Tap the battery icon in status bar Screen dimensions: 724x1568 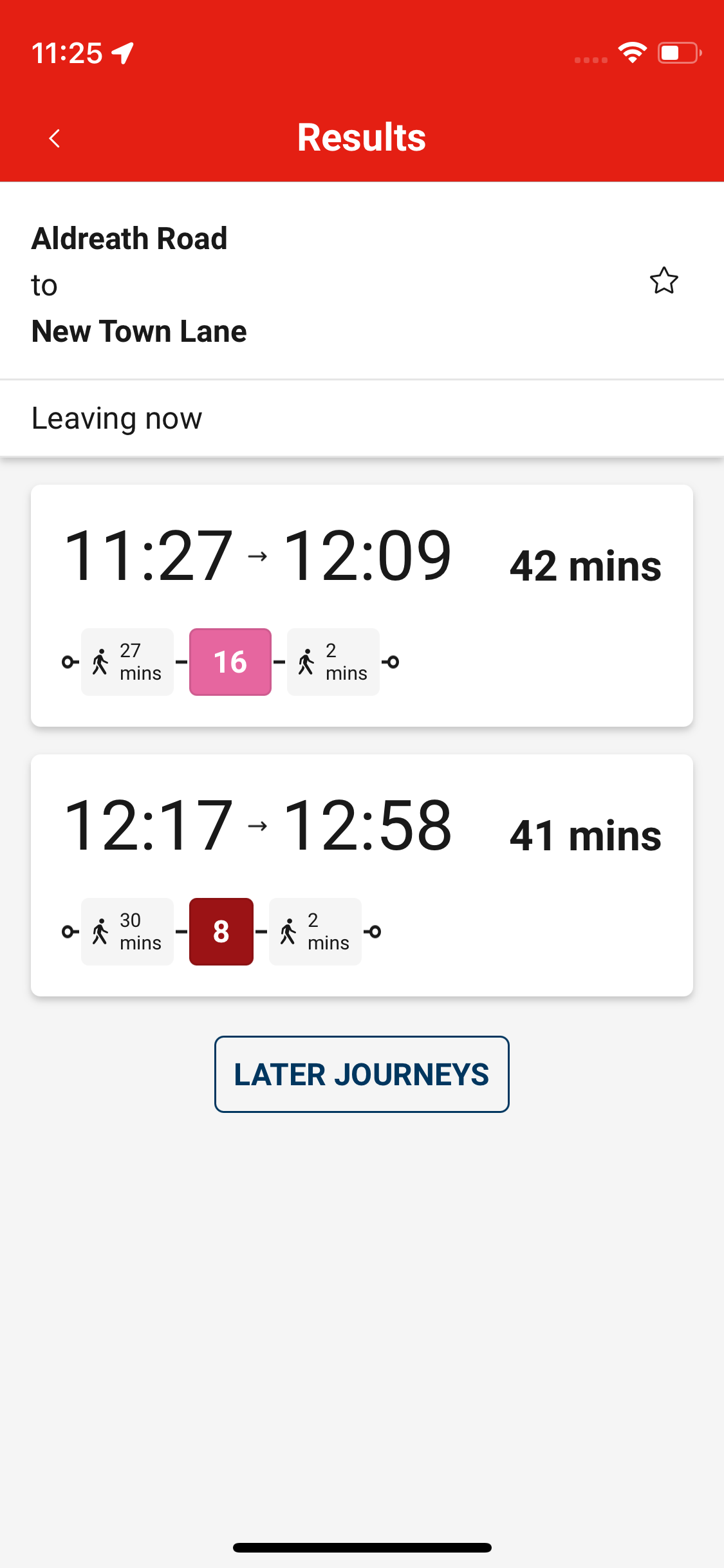tap(678, 53)
